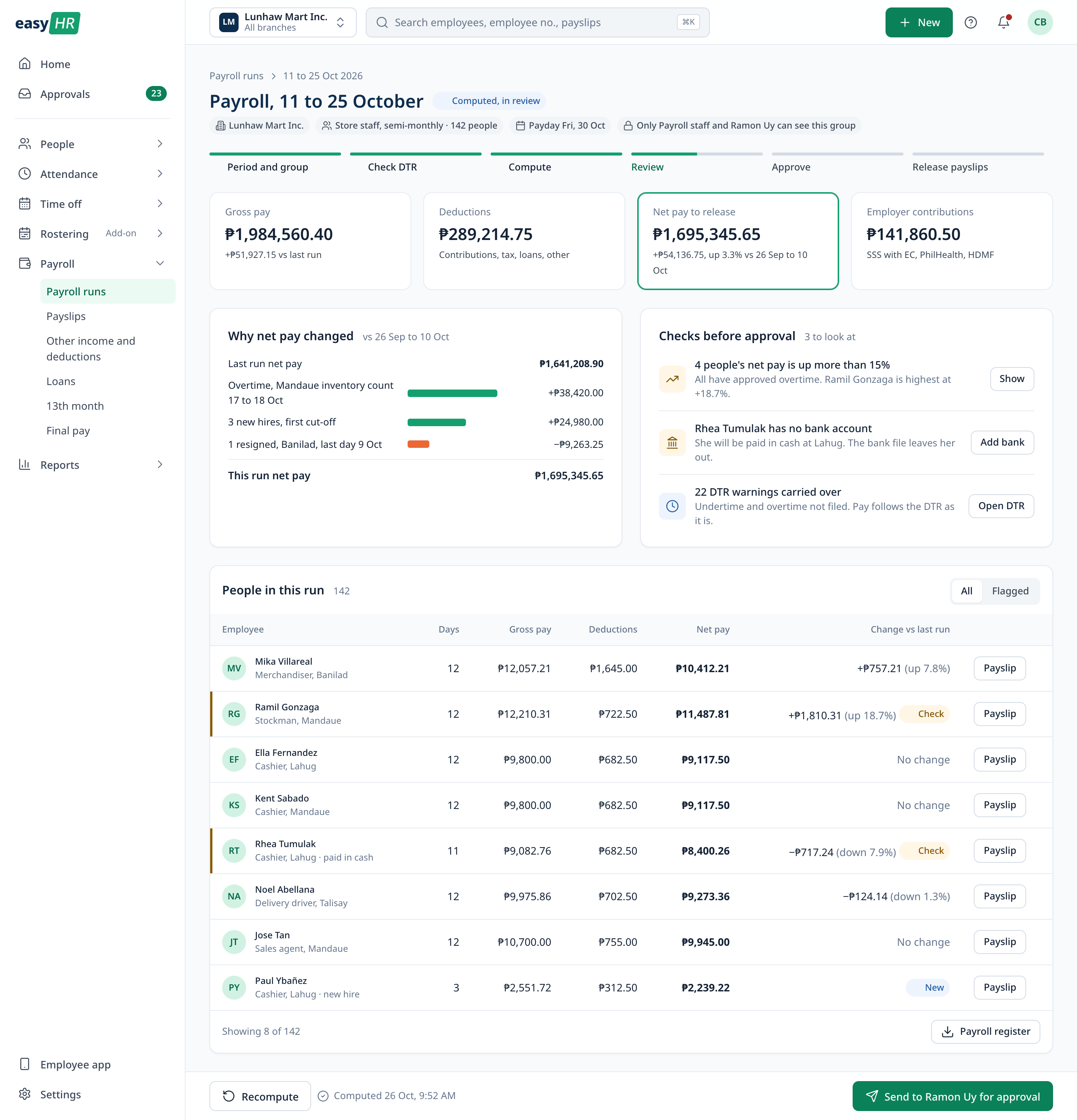
Task: Go to Home in the sidebar
Action: 93,64
